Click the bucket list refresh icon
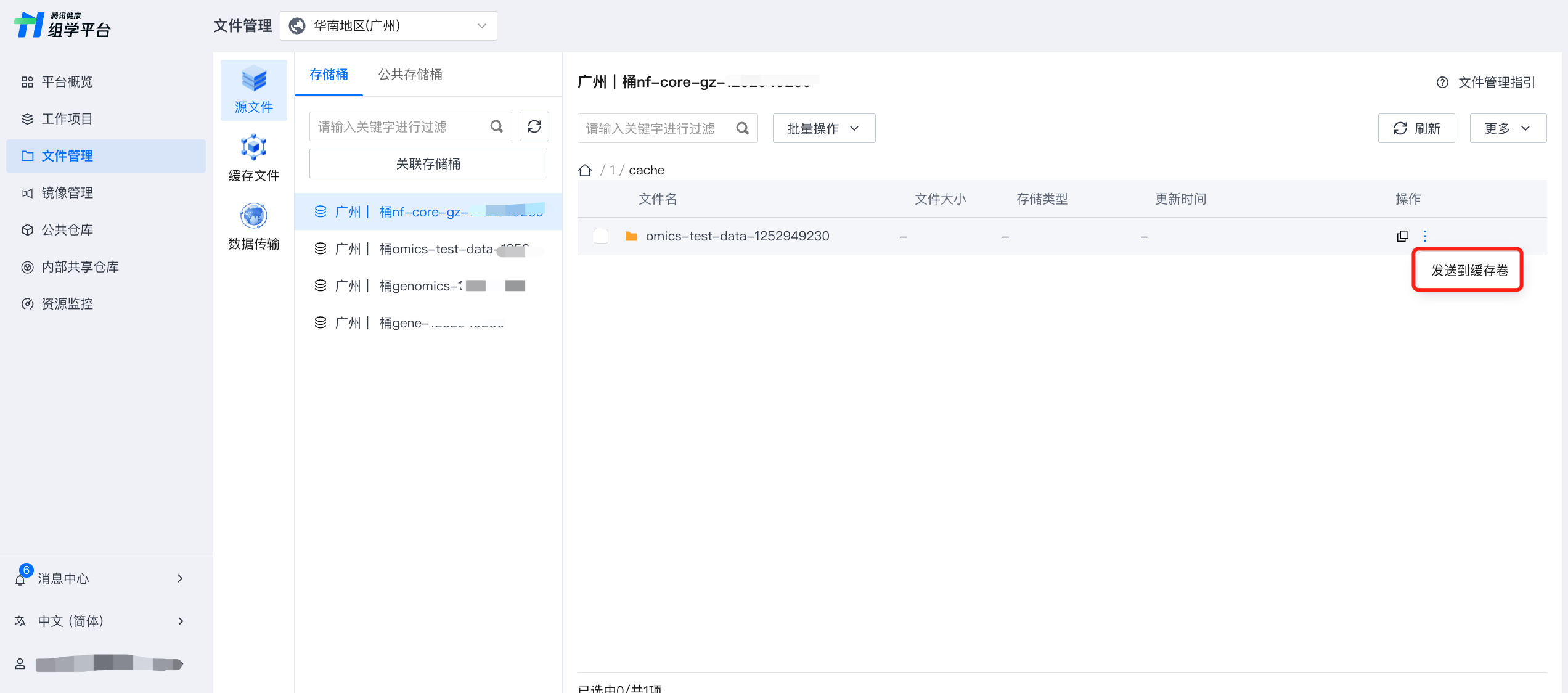Image resolution: width=1568 pixels, height=693 pixels. 534,127
